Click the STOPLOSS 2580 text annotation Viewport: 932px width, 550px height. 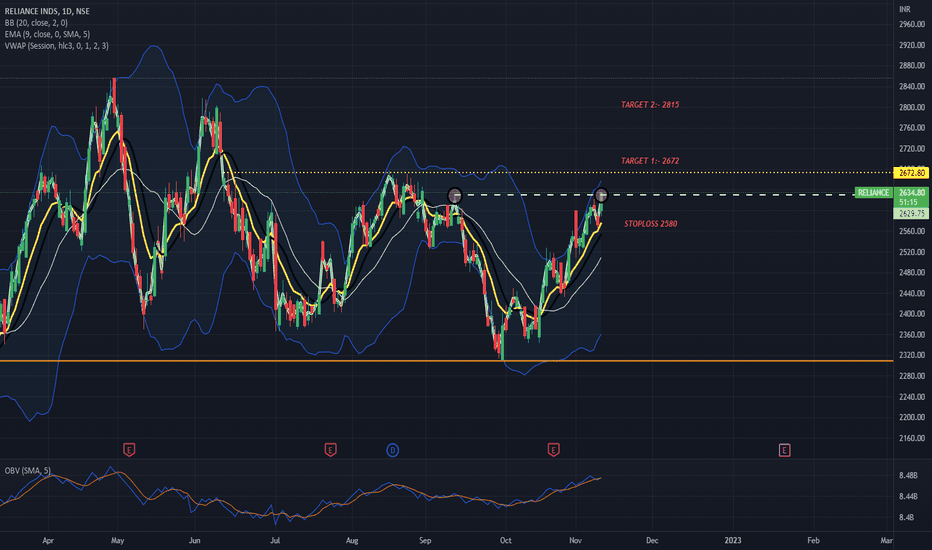point(650,224)
